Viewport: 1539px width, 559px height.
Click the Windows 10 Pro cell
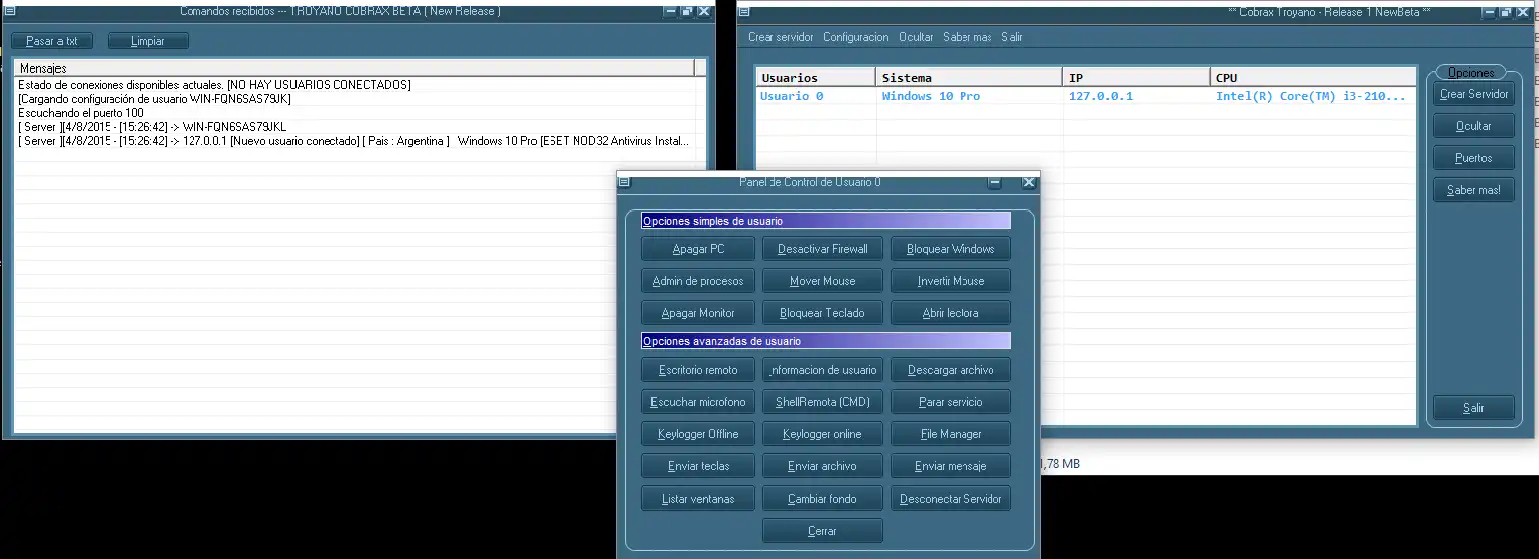tap(930, 96)
